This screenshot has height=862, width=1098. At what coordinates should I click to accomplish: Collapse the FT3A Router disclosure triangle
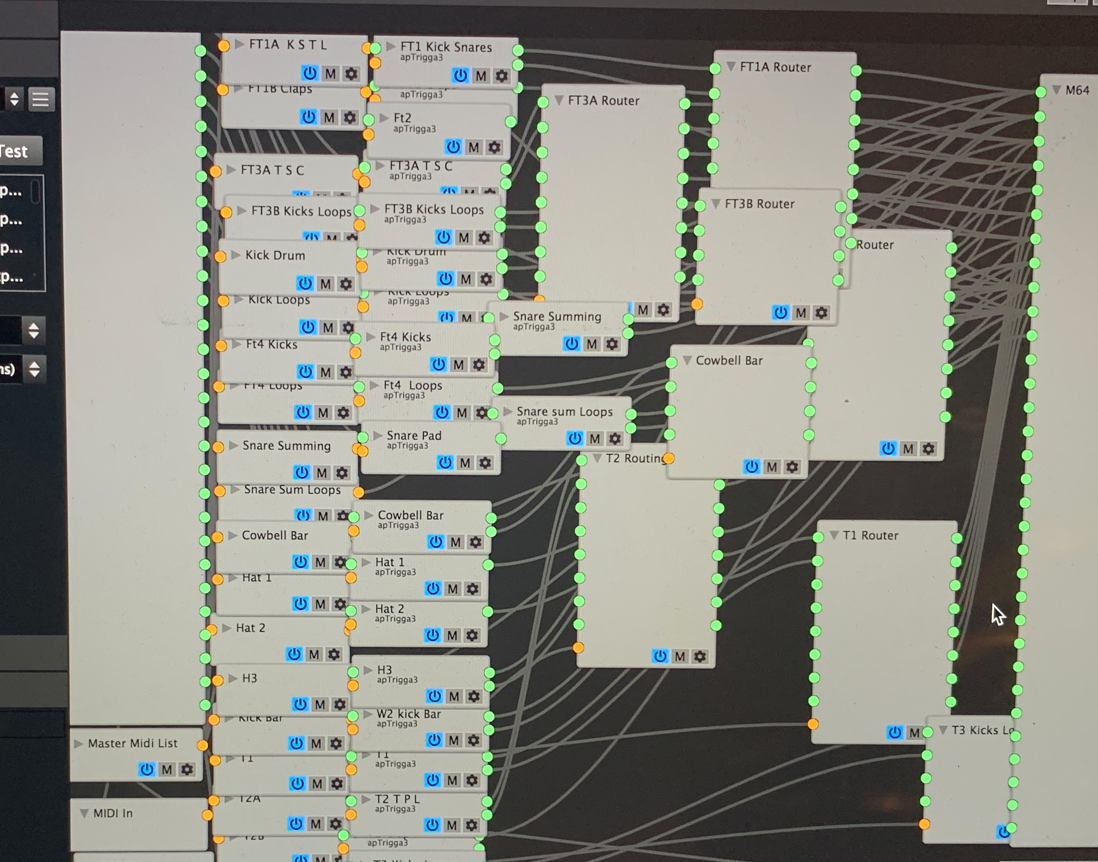point(559,100)
